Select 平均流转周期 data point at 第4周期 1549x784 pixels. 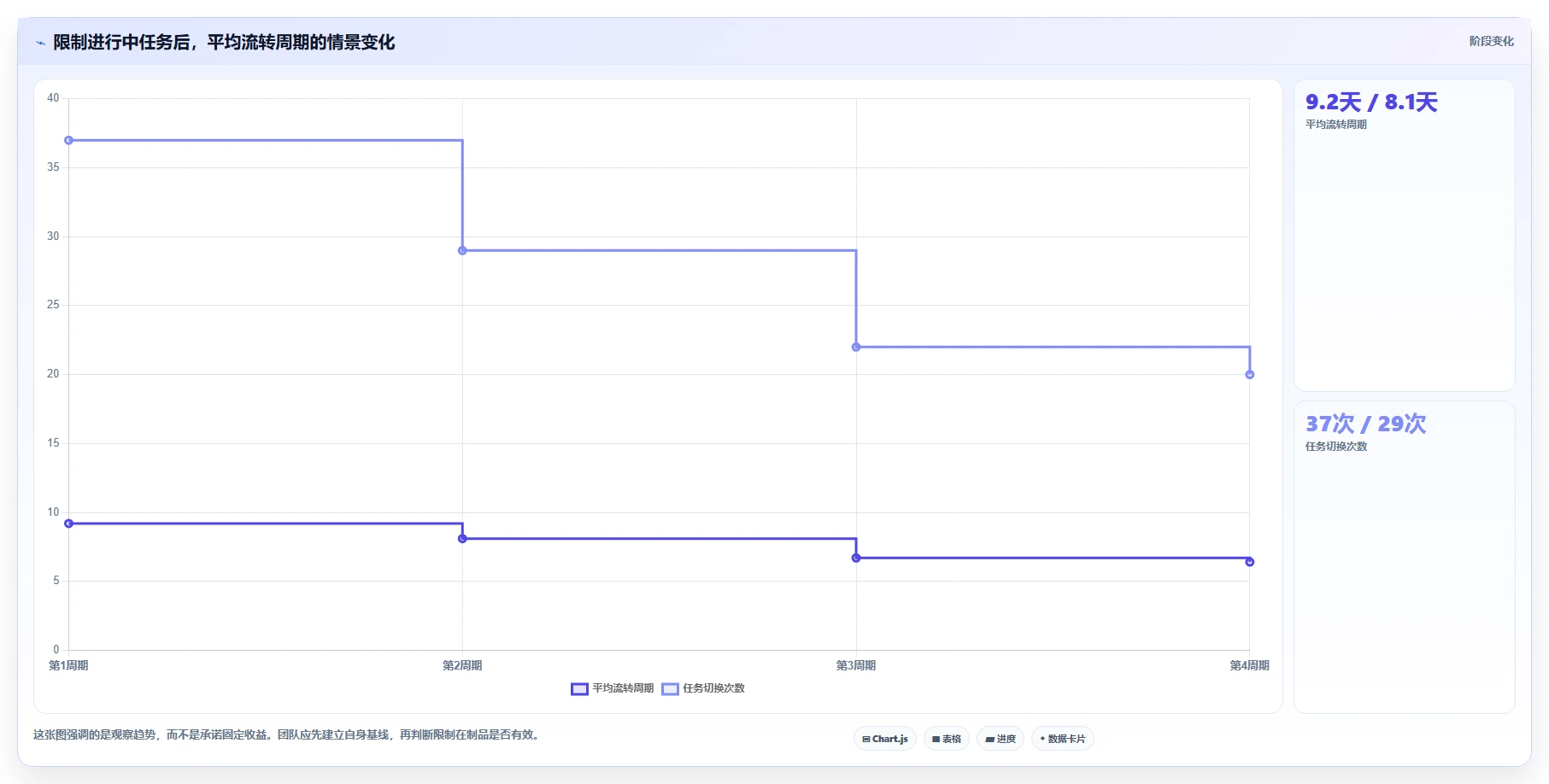[x=1249, y=562]
